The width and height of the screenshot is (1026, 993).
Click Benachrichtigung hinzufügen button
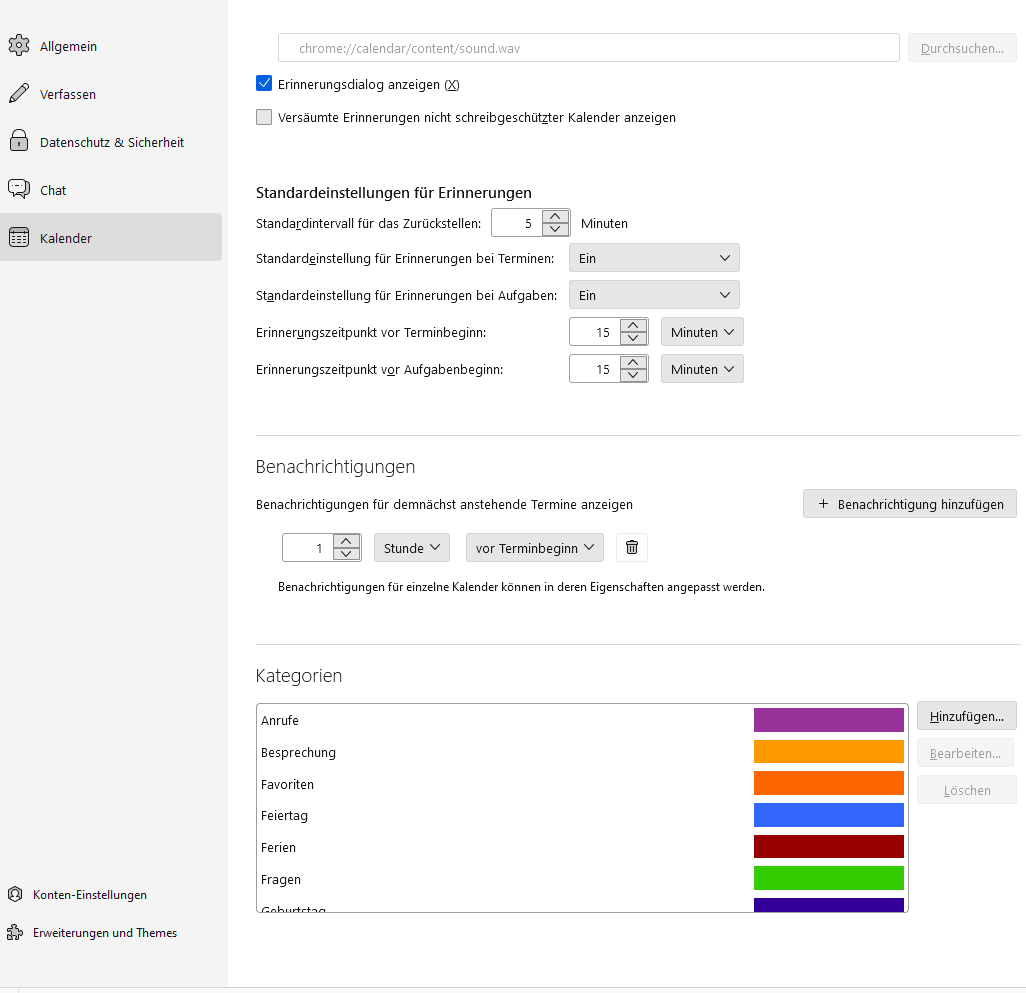click(x=909, y=504)
